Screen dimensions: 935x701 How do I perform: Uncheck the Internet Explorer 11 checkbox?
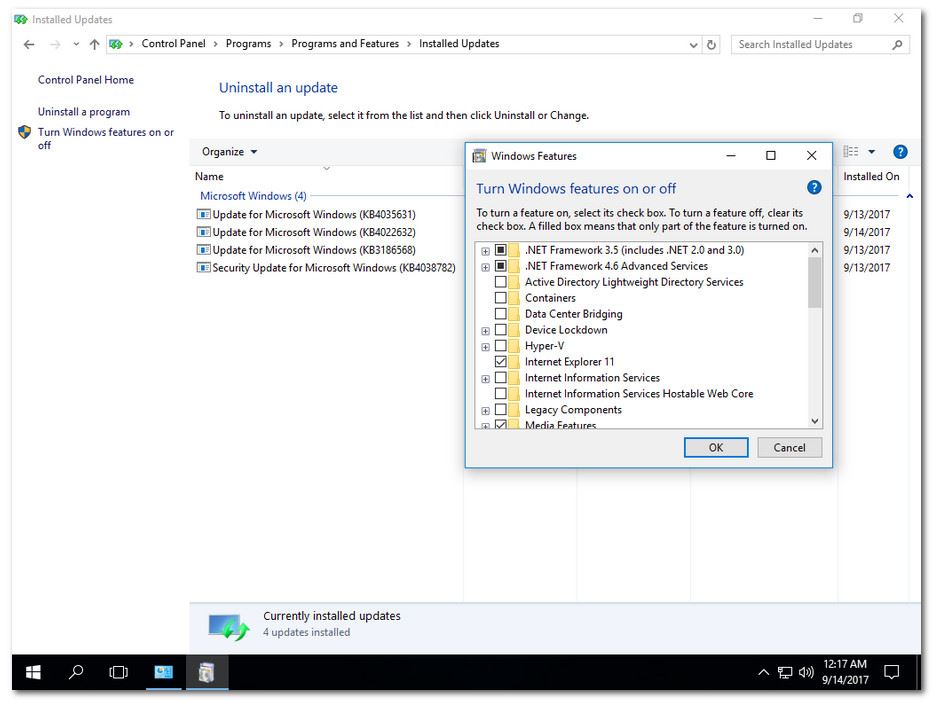[501, 362]
